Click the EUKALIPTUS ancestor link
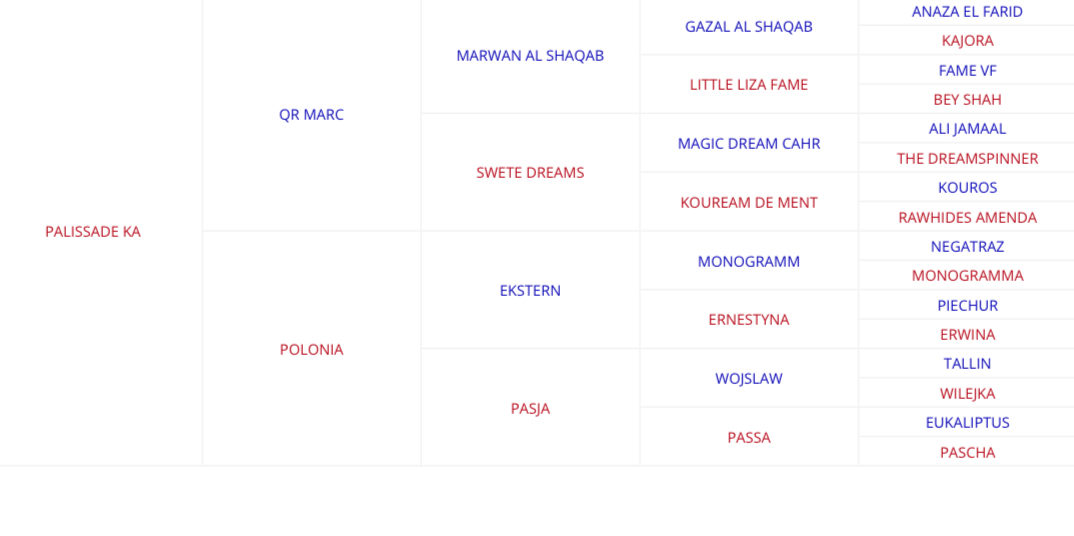Screen dimensions: 1074x536 click(967, 423)
